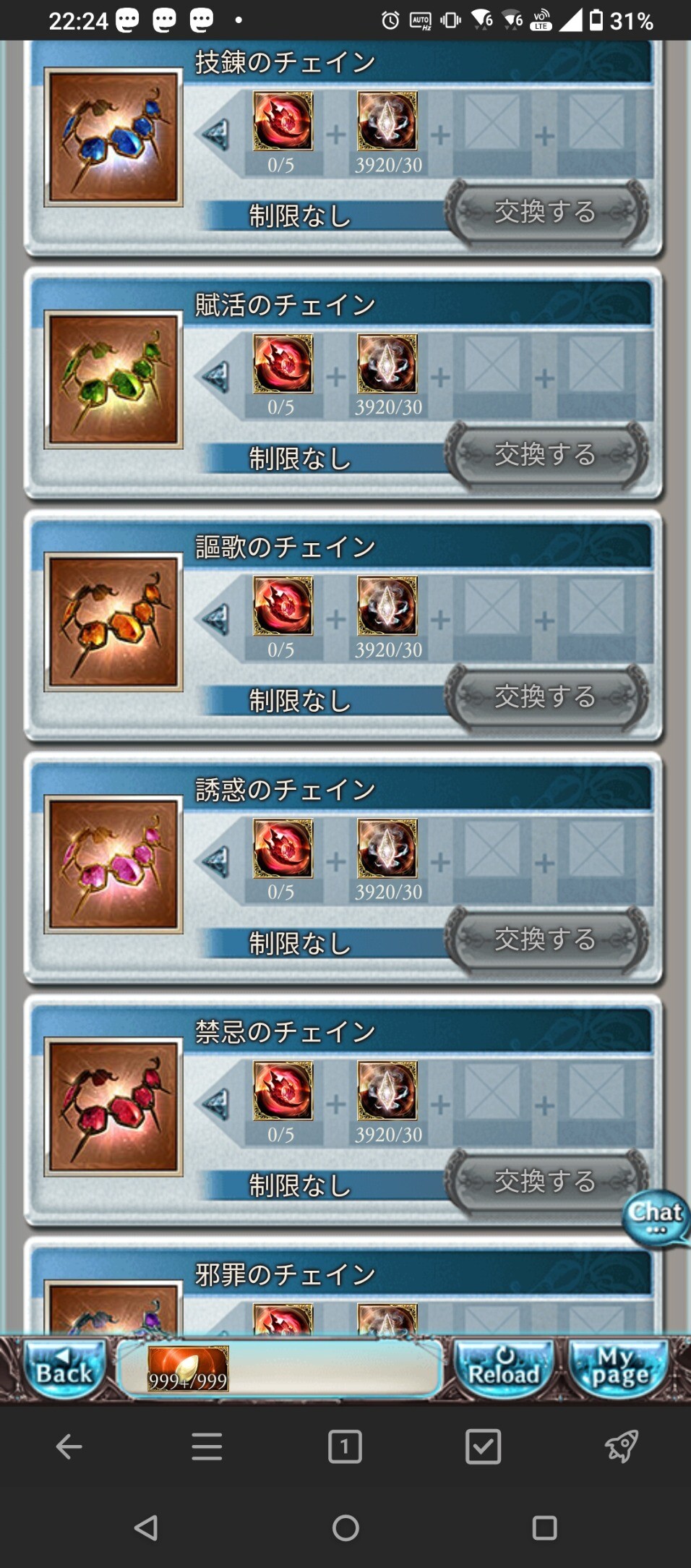Tap the orange 謳歌のチェイン necklace icon
691x1568 pixels.
113,622
